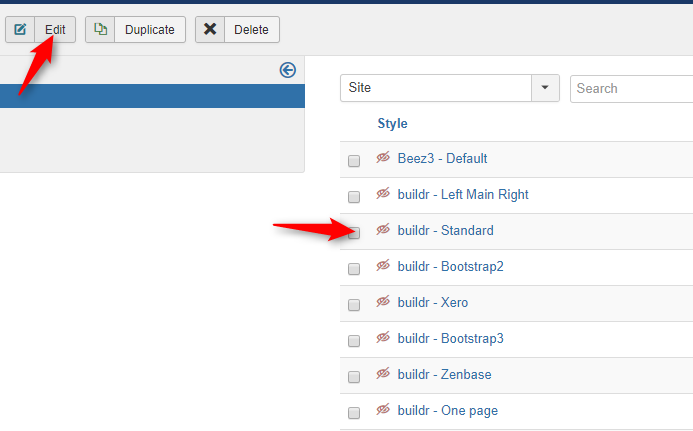Click default-status icon for buildr - One page
693x431 pixels.
click(x=383, y=409)
